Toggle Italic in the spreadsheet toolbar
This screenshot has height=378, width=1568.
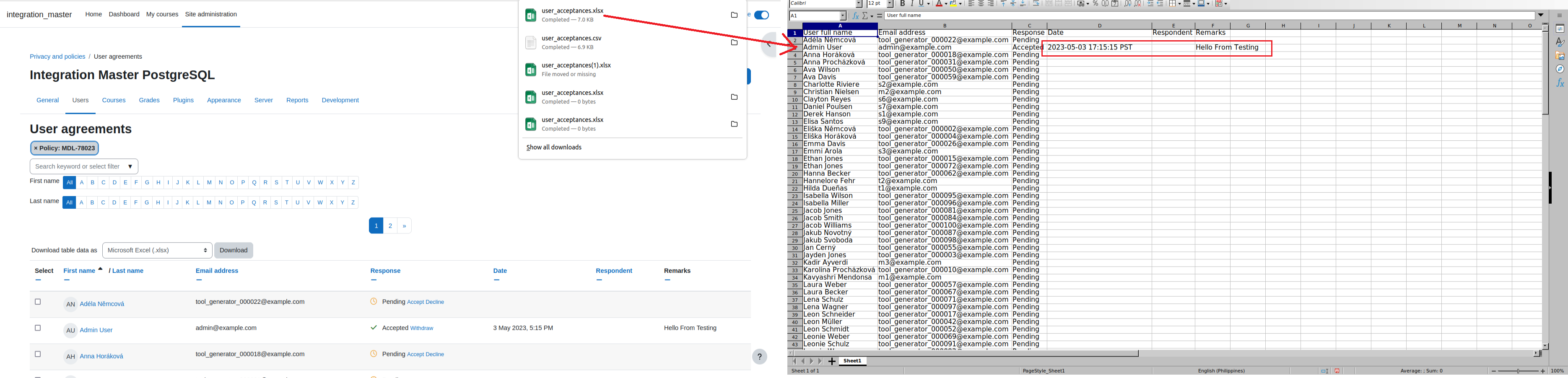(912, 4)
